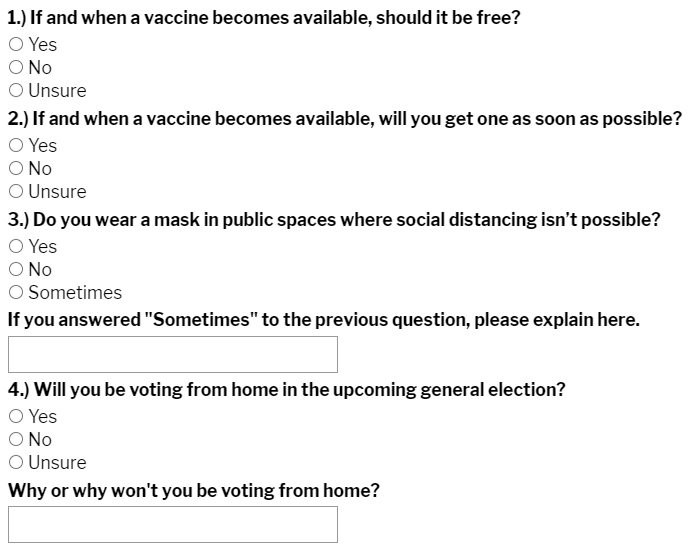Focus the voting from home reason text field
The width and height of the screenshot is (688, 548).
pyautogui.click(x=173, y=525)
